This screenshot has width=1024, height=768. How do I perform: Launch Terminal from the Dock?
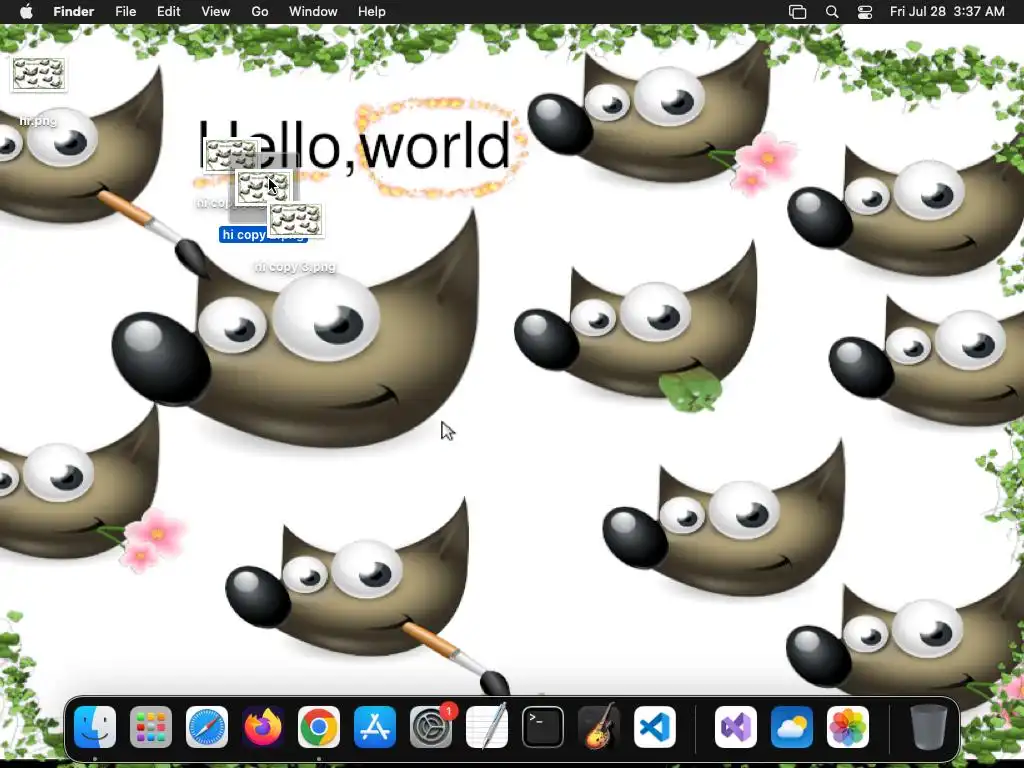[543, 727]
